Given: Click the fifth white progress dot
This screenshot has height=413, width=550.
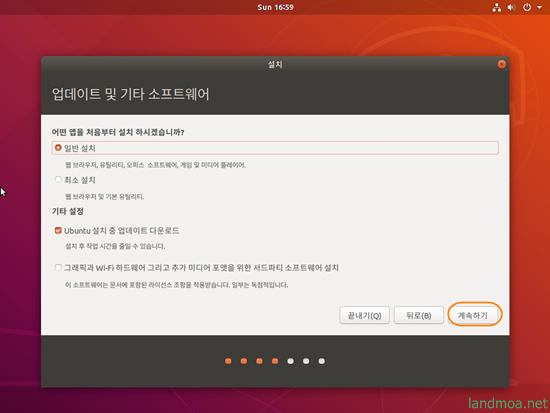Looking at the screenshot, I should coord(290,361).
